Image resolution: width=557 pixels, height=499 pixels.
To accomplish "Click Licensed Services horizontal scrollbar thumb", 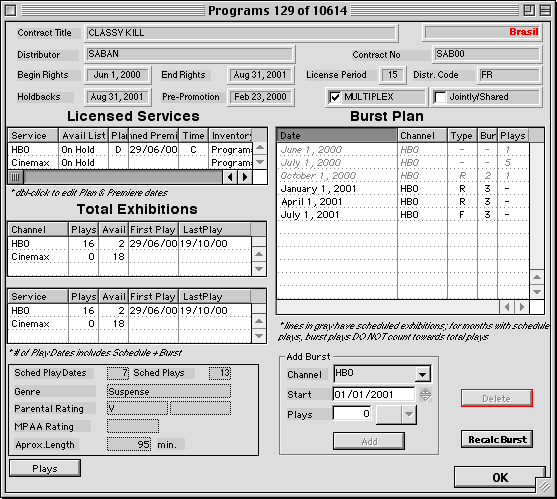I will click(16, 177).
